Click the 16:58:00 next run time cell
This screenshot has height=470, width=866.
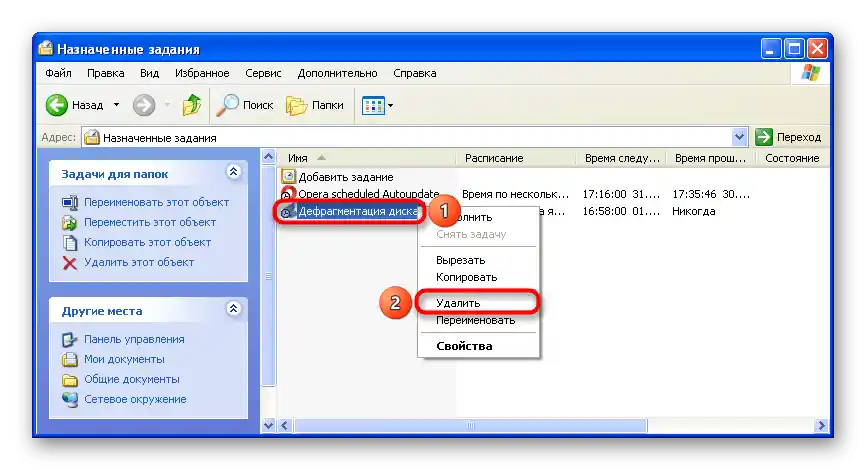coord(621,211)
